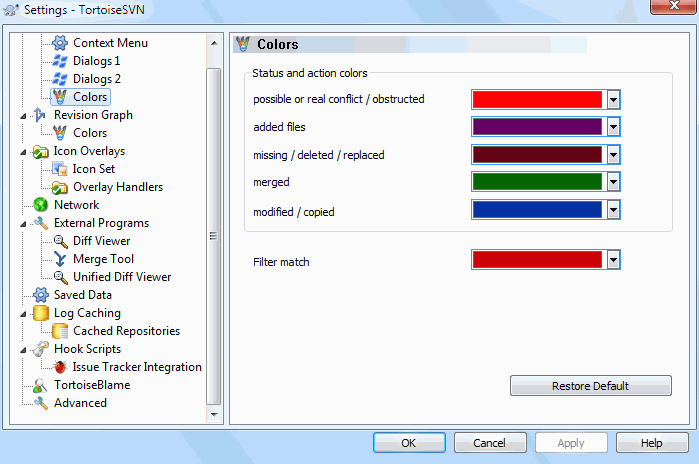The height and width of the screenshot is (464, 699).
Task: Open the added files color dropdown arrow
Action: pyautogui.click(x=613, y=127)
